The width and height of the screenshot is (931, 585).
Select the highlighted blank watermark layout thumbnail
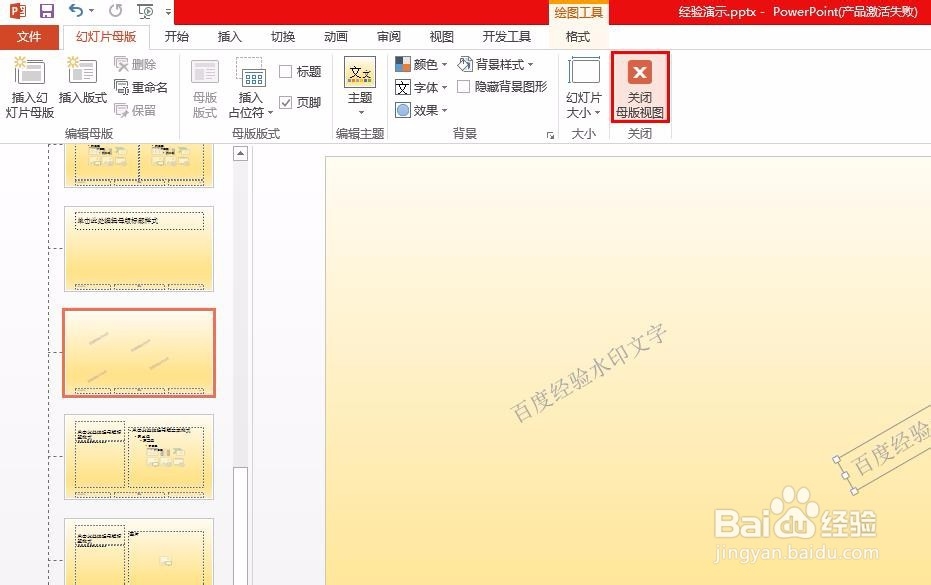click(x=139, y=353)
